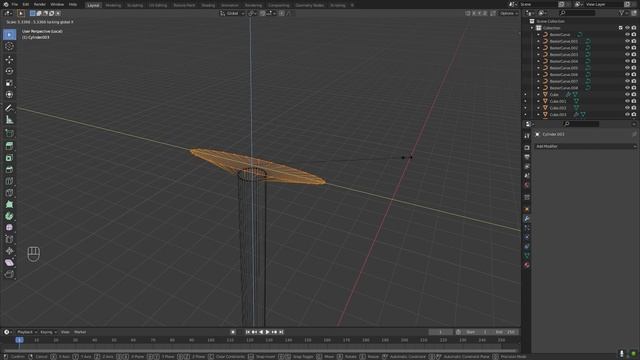Select the Smooth vertices tool
640x360 pixels.
coord(9,228)
